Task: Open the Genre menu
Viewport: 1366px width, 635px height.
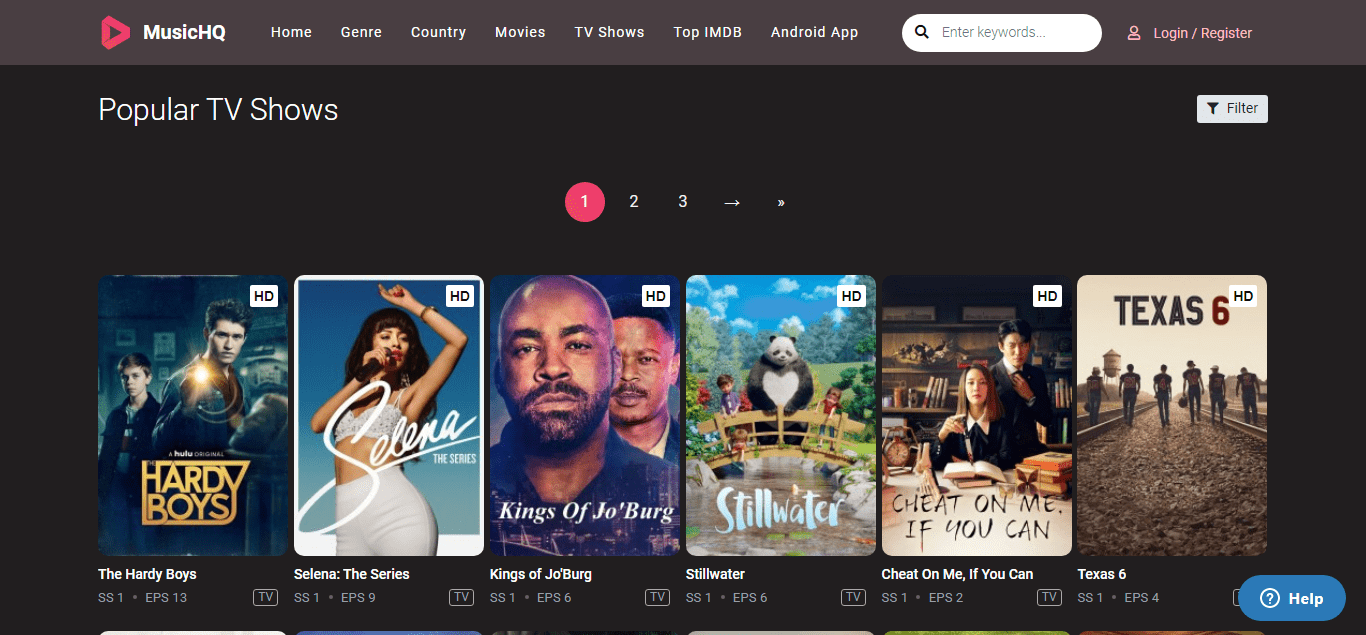Action: (361, 33)
